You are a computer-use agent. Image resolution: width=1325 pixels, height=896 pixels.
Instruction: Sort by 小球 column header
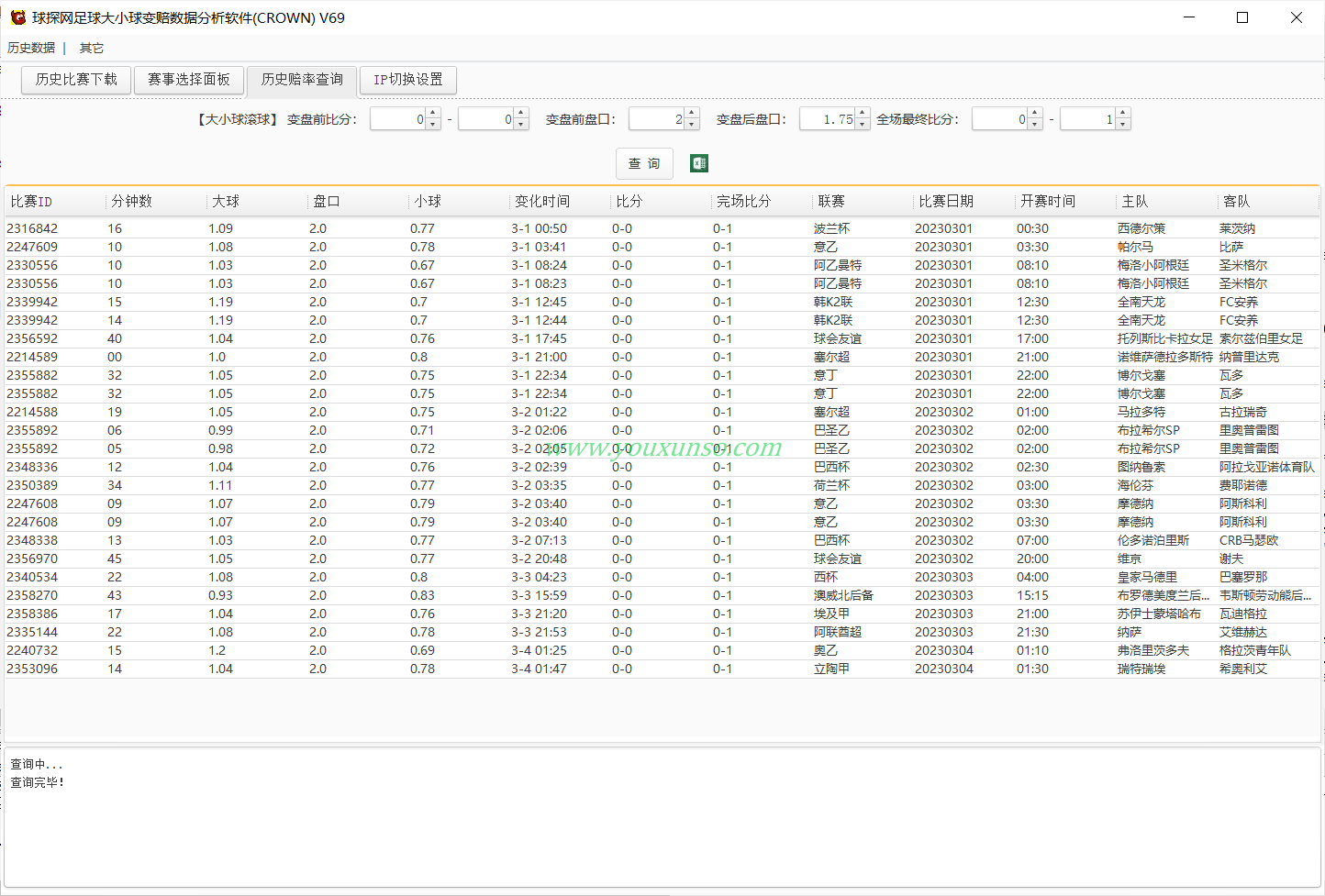(x=458, y=201)
